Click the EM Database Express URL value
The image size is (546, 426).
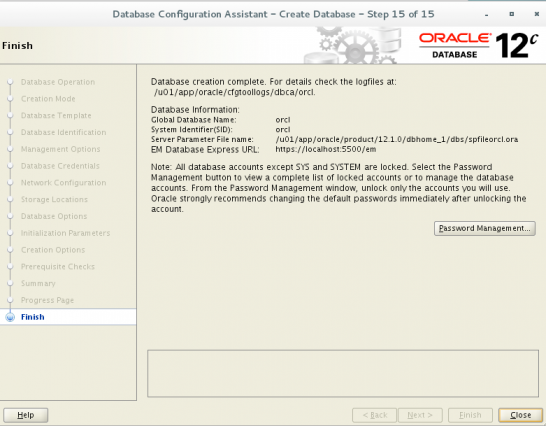(326, 149)
